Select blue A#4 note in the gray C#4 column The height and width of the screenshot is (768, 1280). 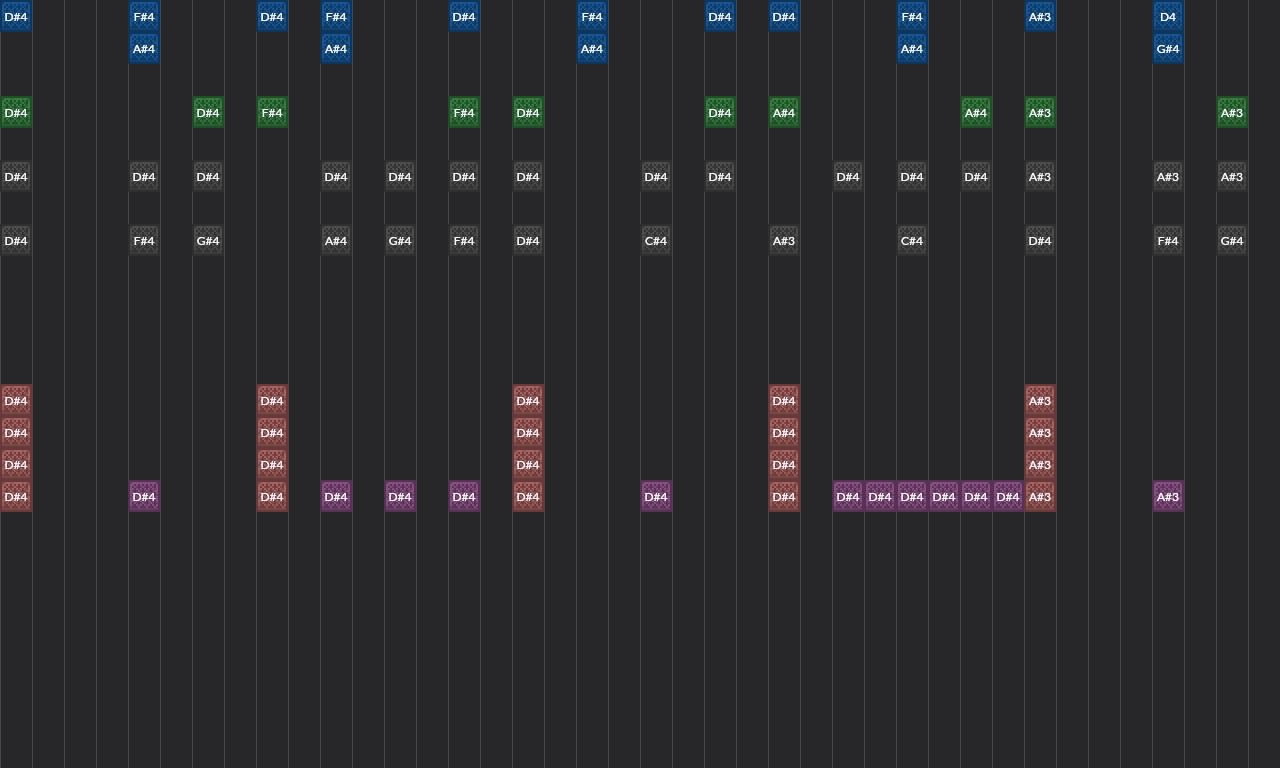click(912, 49)
